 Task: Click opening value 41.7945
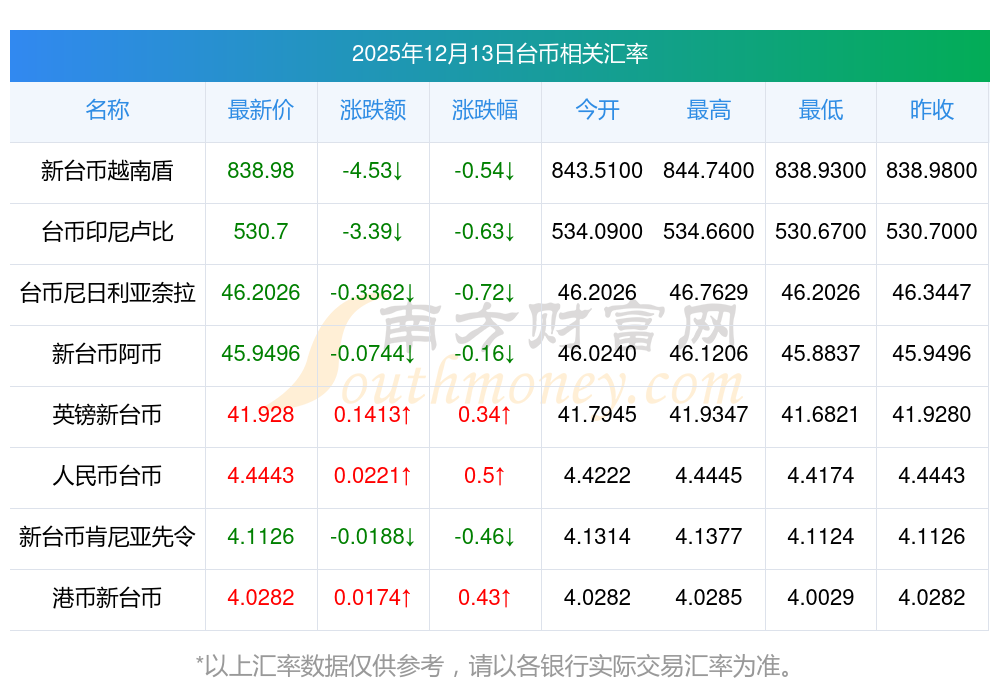tap(597, 415)
